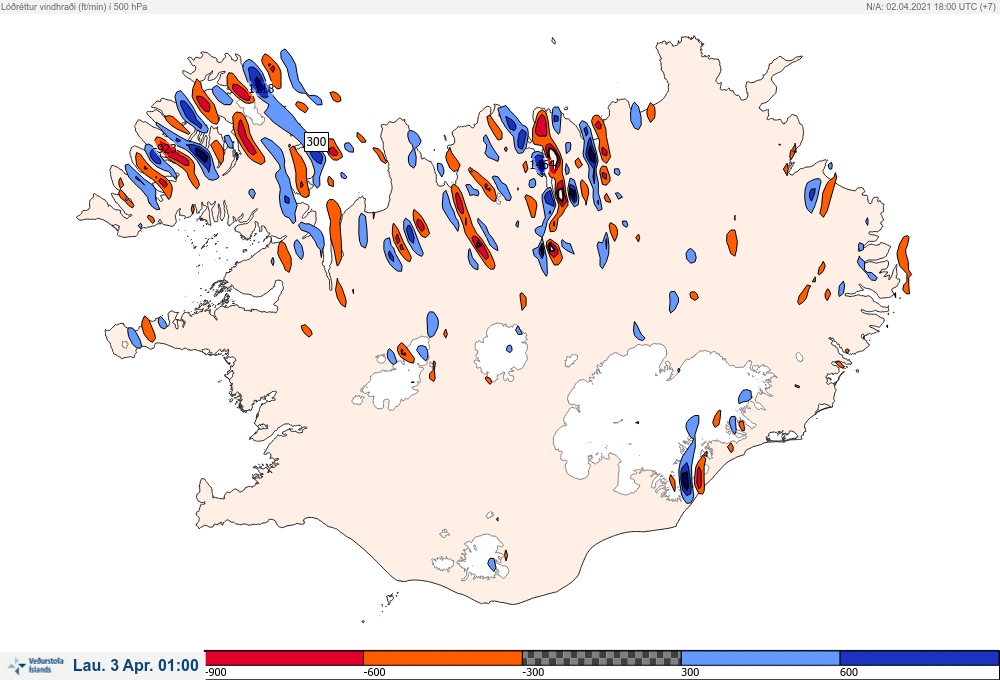Image resolution: width=1000 pixels, height=680 pixels.
Task: Click the dark blue 600 legend segment
Action: pos(919,658)
